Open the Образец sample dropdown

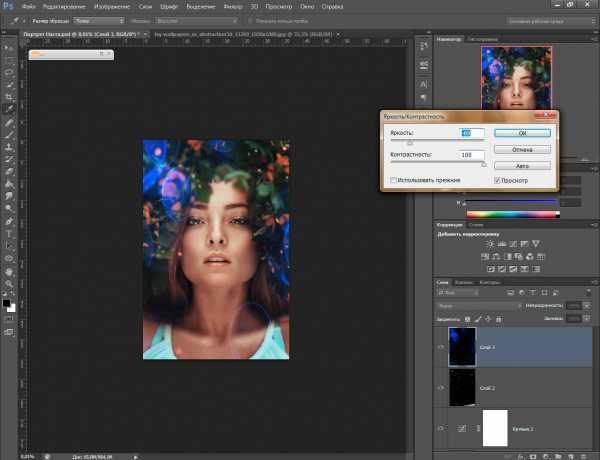pyautogui.click(x=196, y=21)
